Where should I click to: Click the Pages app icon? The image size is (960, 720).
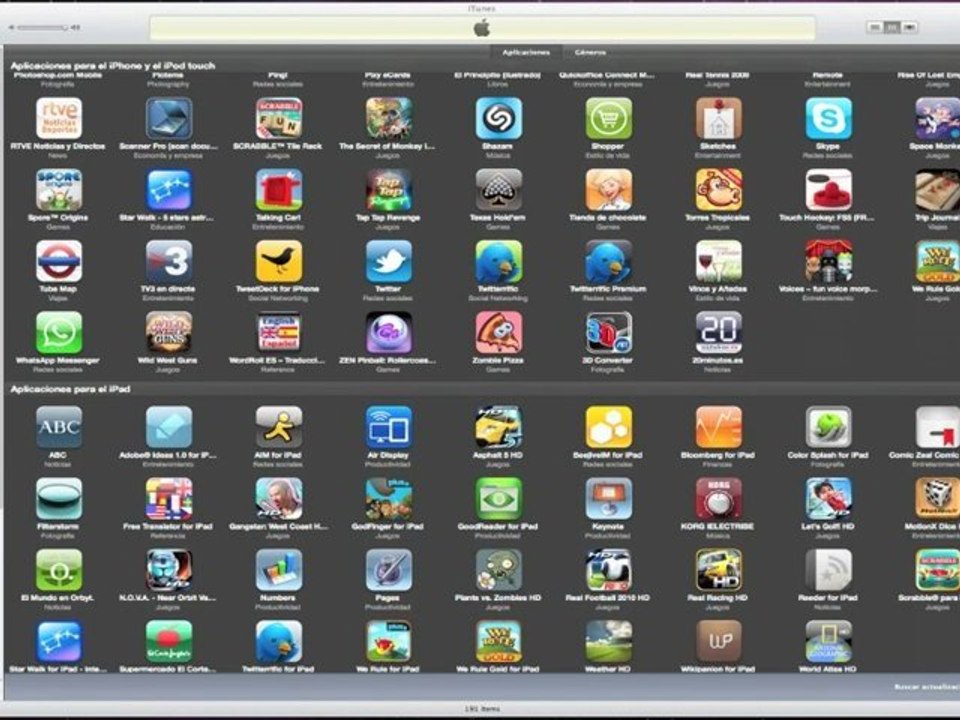click(389, 570)
